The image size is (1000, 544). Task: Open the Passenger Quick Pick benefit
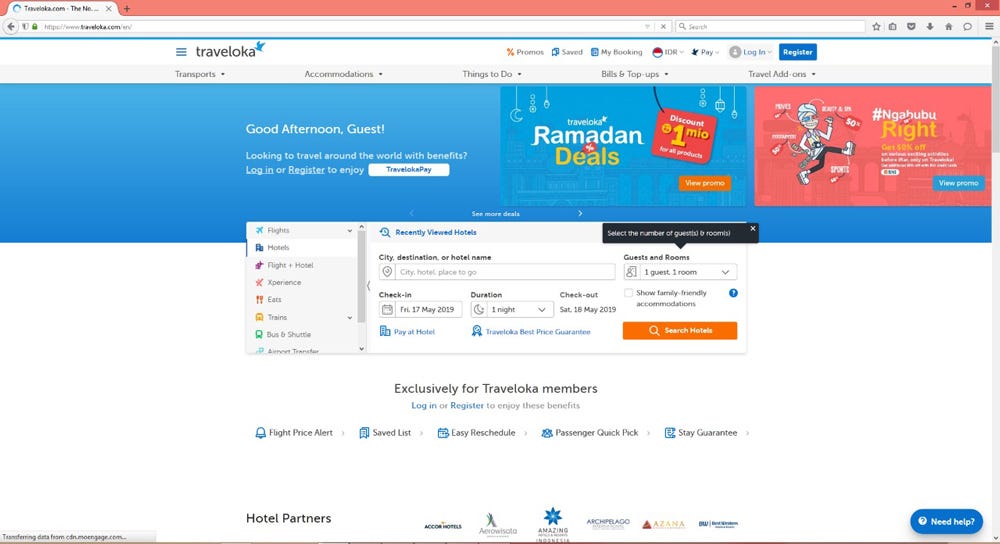tap(595, 433)
